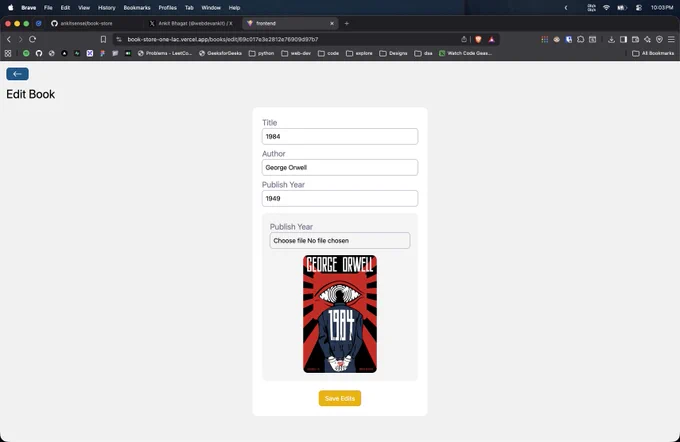680x442 pixels.
Task: Expand the dsa bookmarks folder
Action: point(424,53)
